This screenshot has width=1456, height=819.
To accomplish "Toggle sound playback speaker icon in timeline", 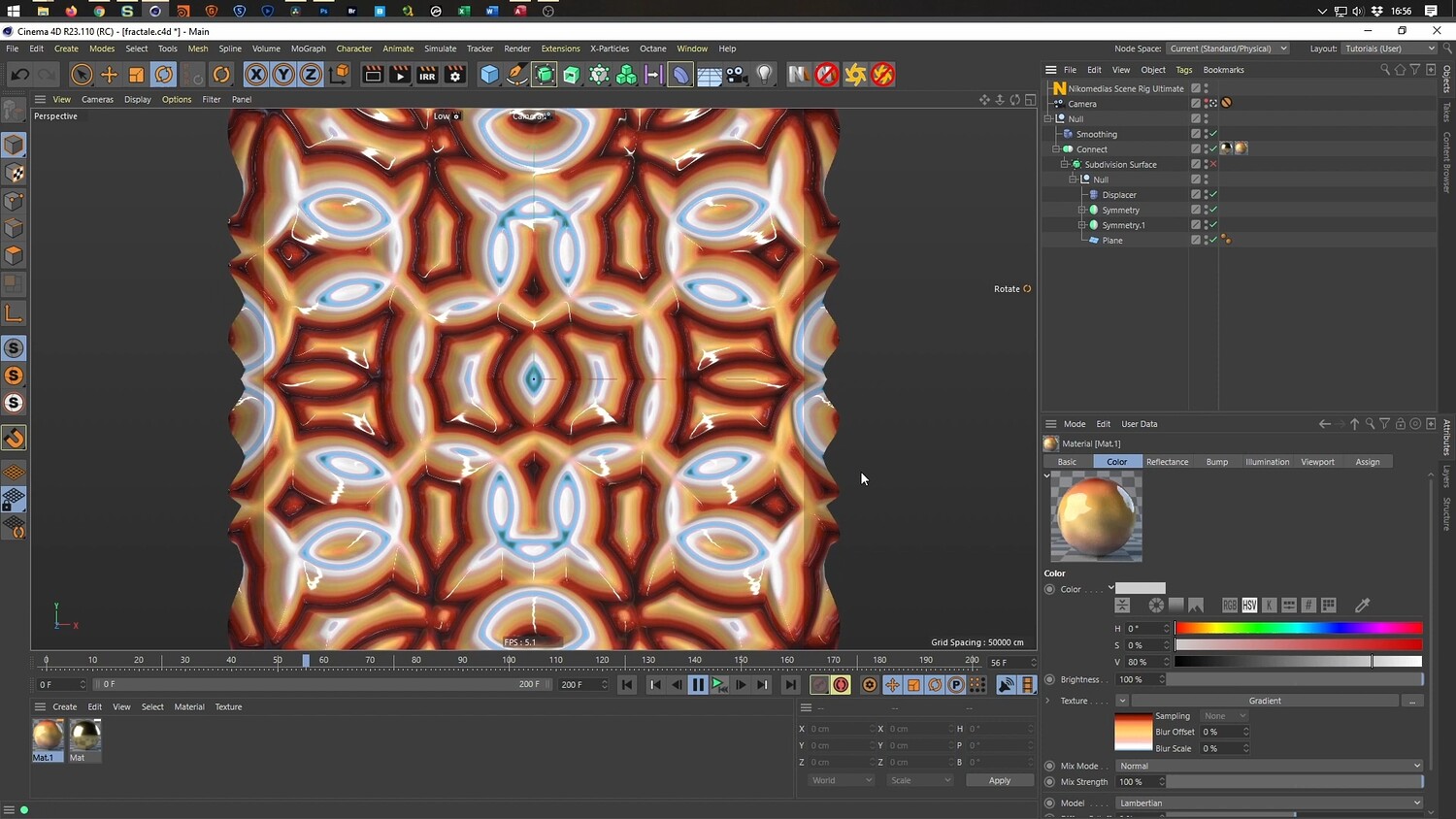I will pos(1007,685).
